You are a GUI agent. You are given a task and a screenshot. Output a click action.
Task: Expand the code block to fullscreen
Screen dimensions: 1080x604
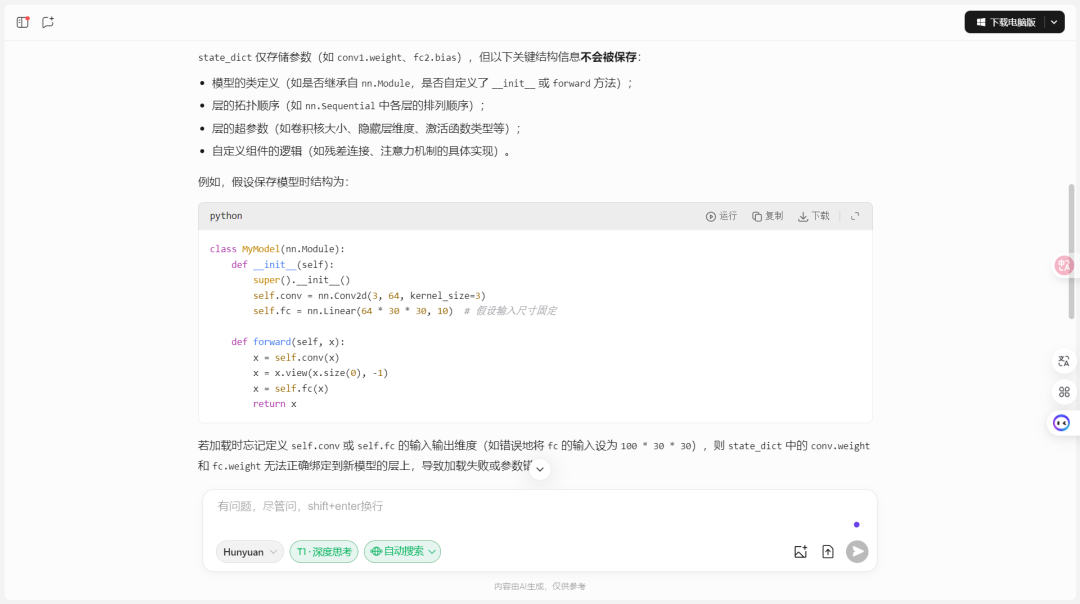[x=855, y=215]
